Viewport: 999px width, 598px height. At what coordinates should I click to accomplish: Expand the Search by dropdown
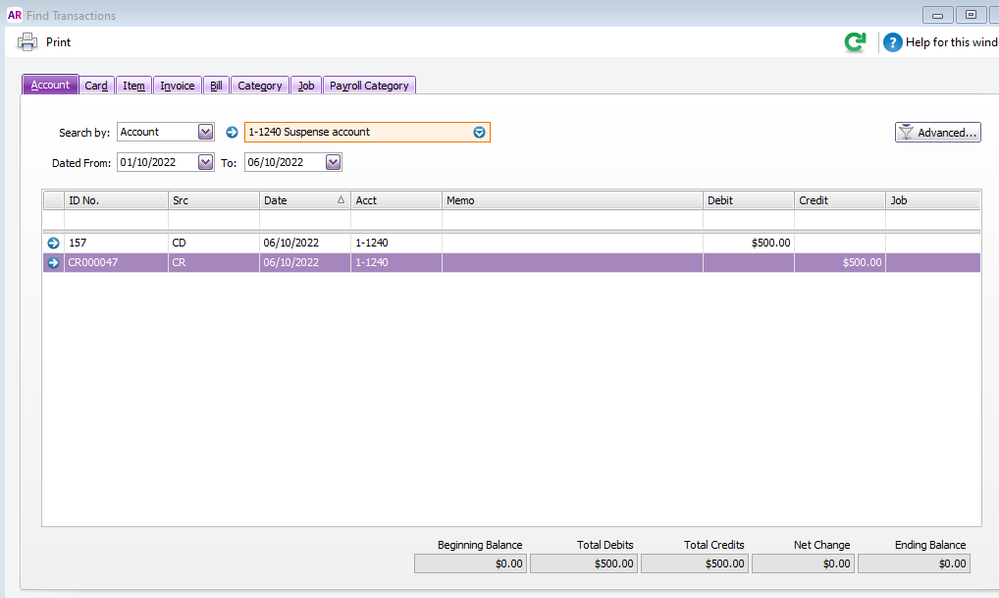click(x=205, y=132)
